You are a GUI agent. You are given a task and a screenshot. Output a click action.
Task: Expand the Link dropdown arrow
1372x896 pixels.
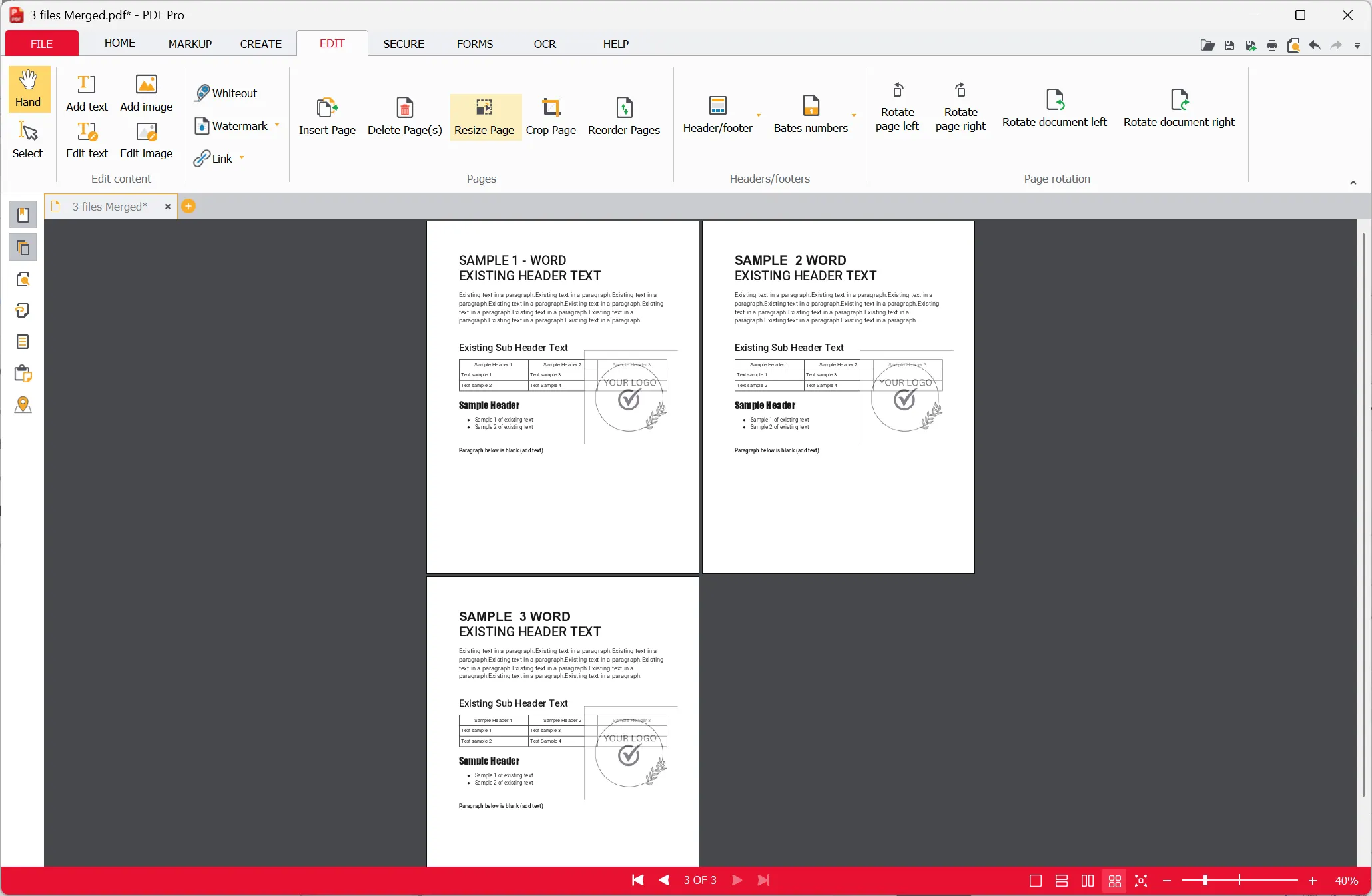pos(242,158)
